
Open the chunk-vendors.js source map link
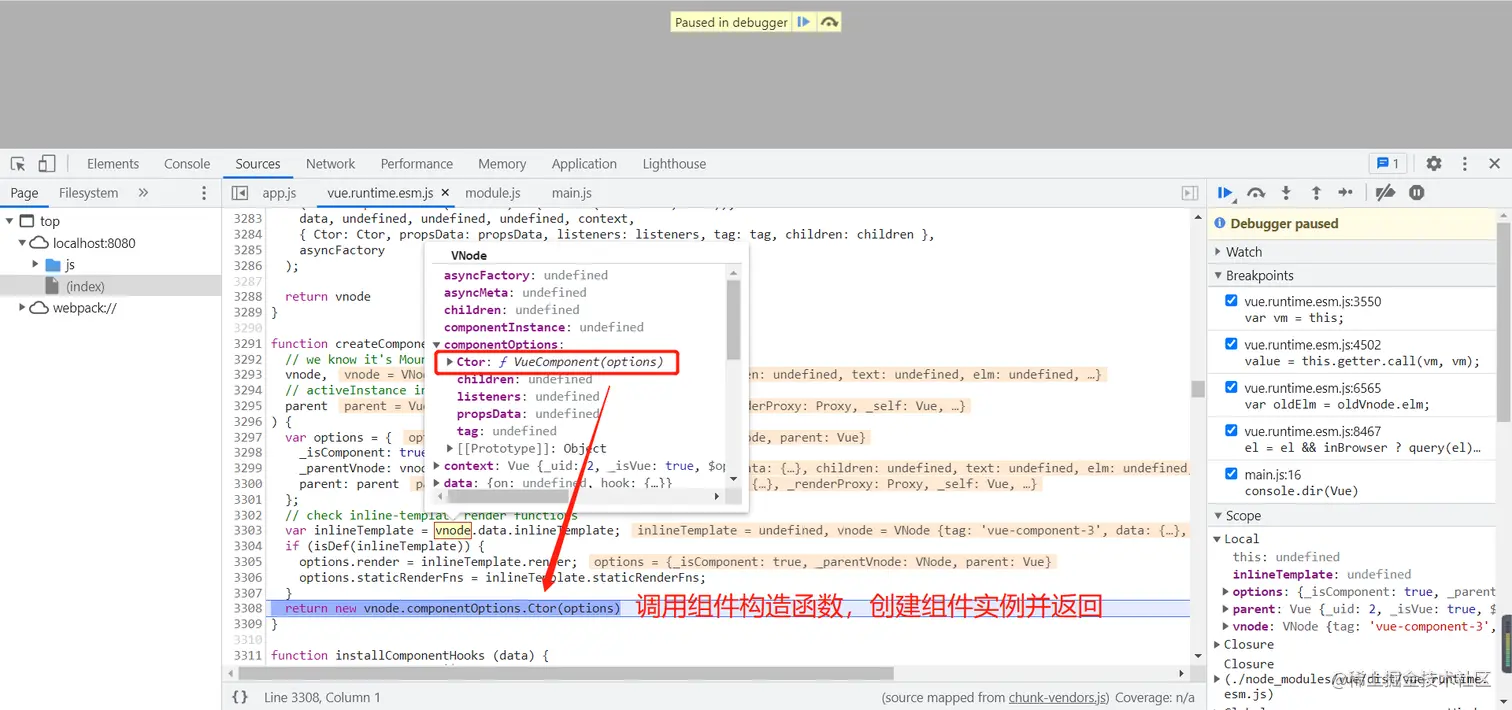click(1057, 697)
